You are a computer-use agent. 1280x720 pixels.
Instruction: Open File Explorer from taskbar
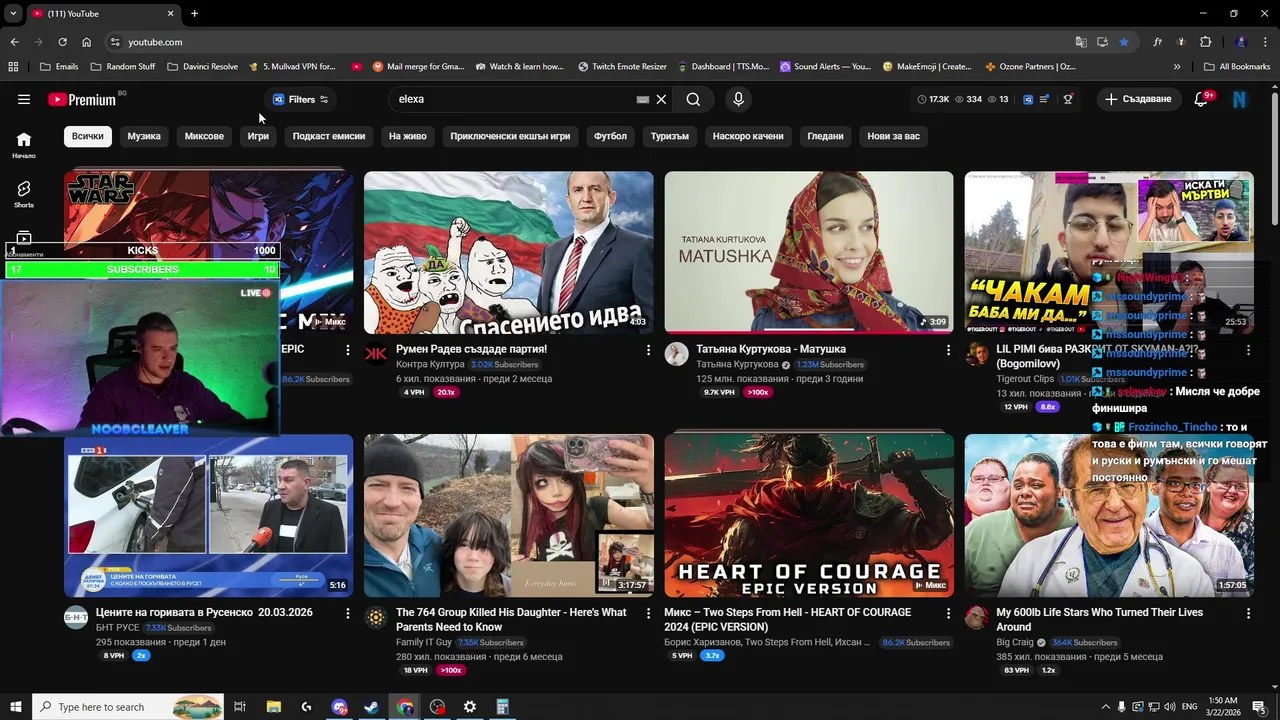(x=273, y=707)
